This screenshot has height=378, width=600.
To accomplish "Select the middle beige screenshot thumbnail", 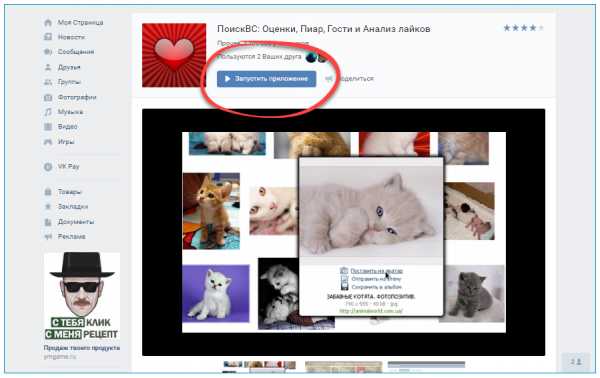I will pos(343,367).
